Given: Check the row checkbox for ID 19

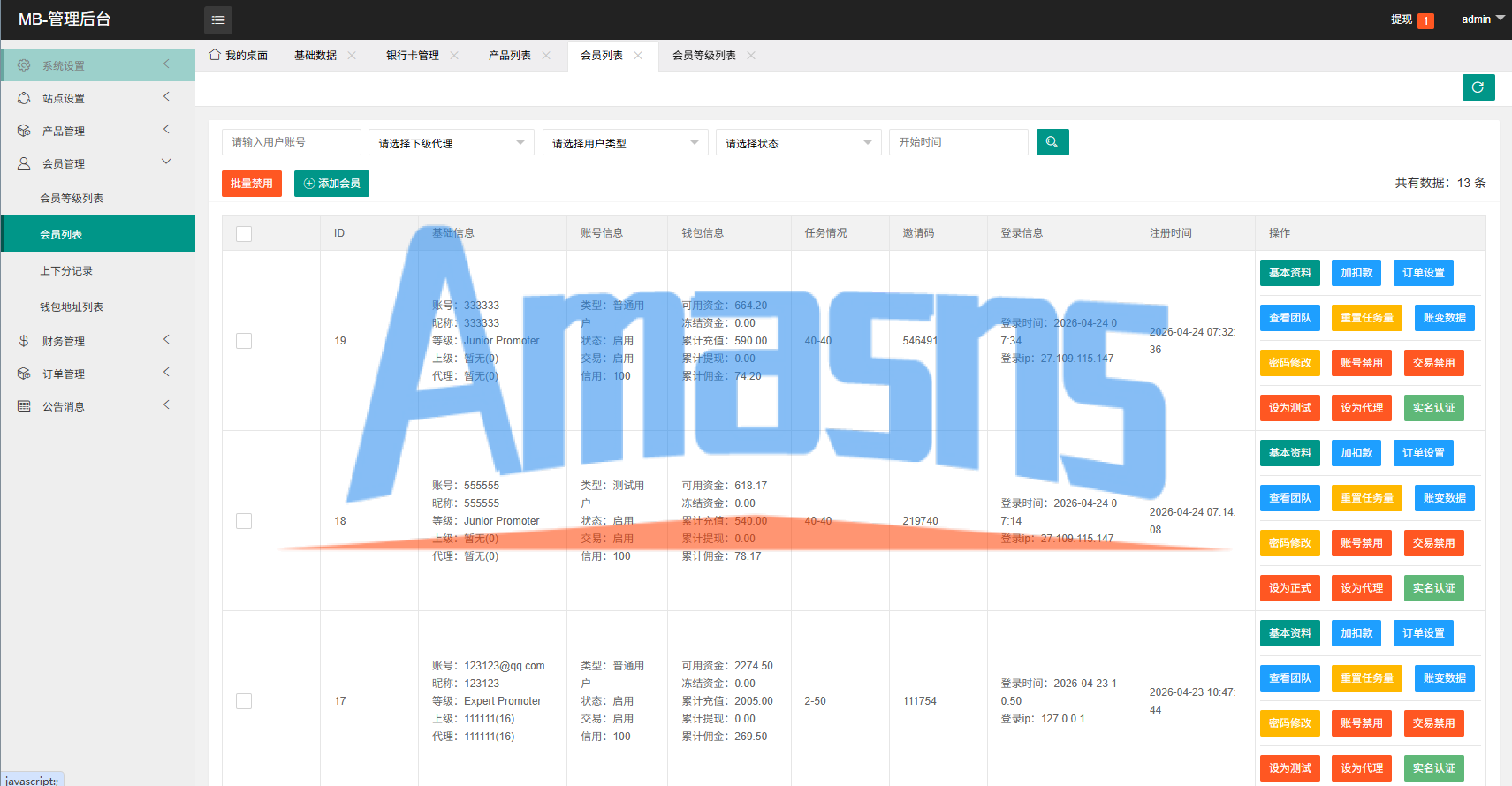Looking at the screenshot, I should tap(244, 341).
